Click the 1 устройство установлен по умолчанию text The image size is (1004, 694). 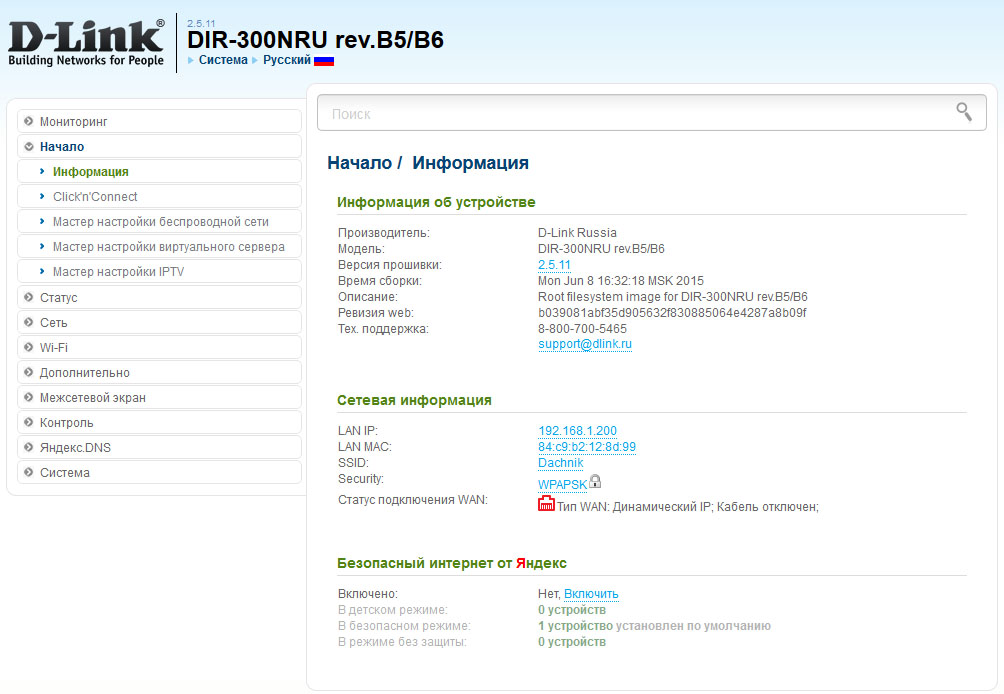[x=654, y=625]
